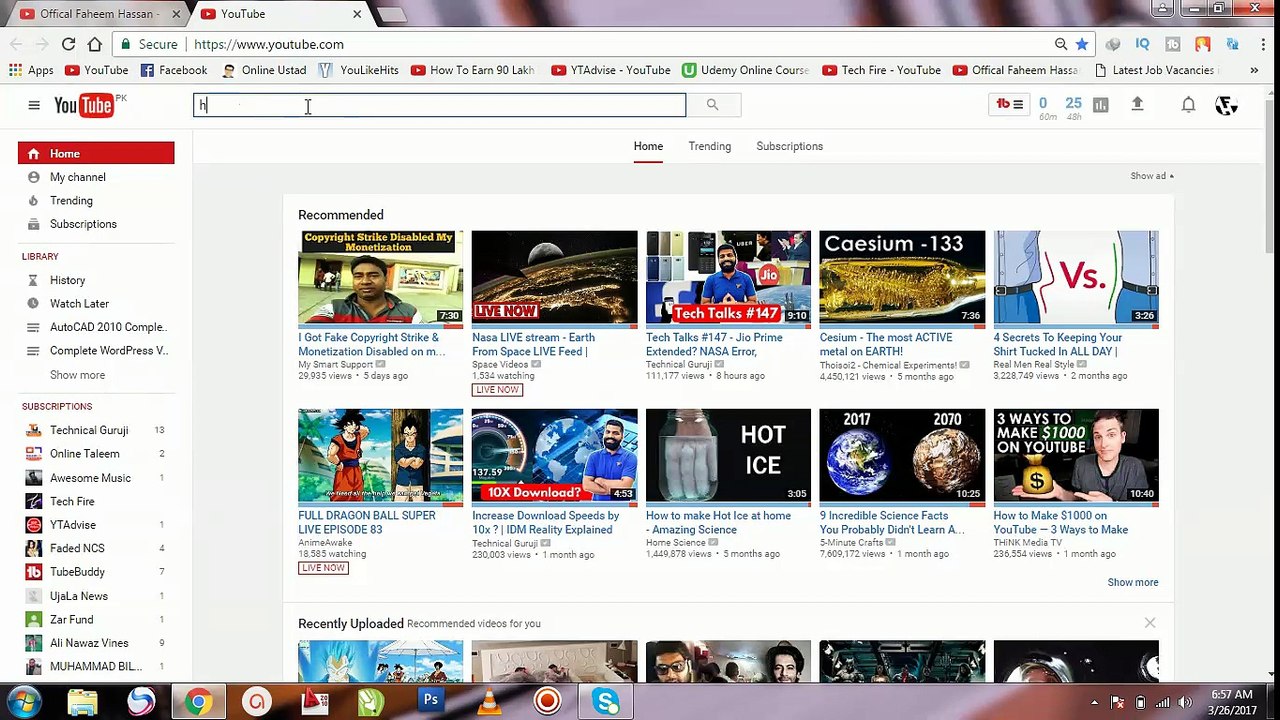Show hidden system tray icons
This screenshot has width=1280, height=720.
click(1094, 702)
